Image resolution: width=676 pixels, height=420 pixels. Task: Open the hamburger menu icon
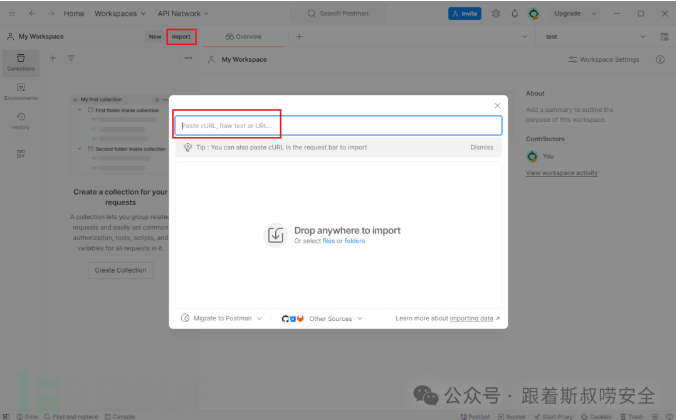pos(12,14)
